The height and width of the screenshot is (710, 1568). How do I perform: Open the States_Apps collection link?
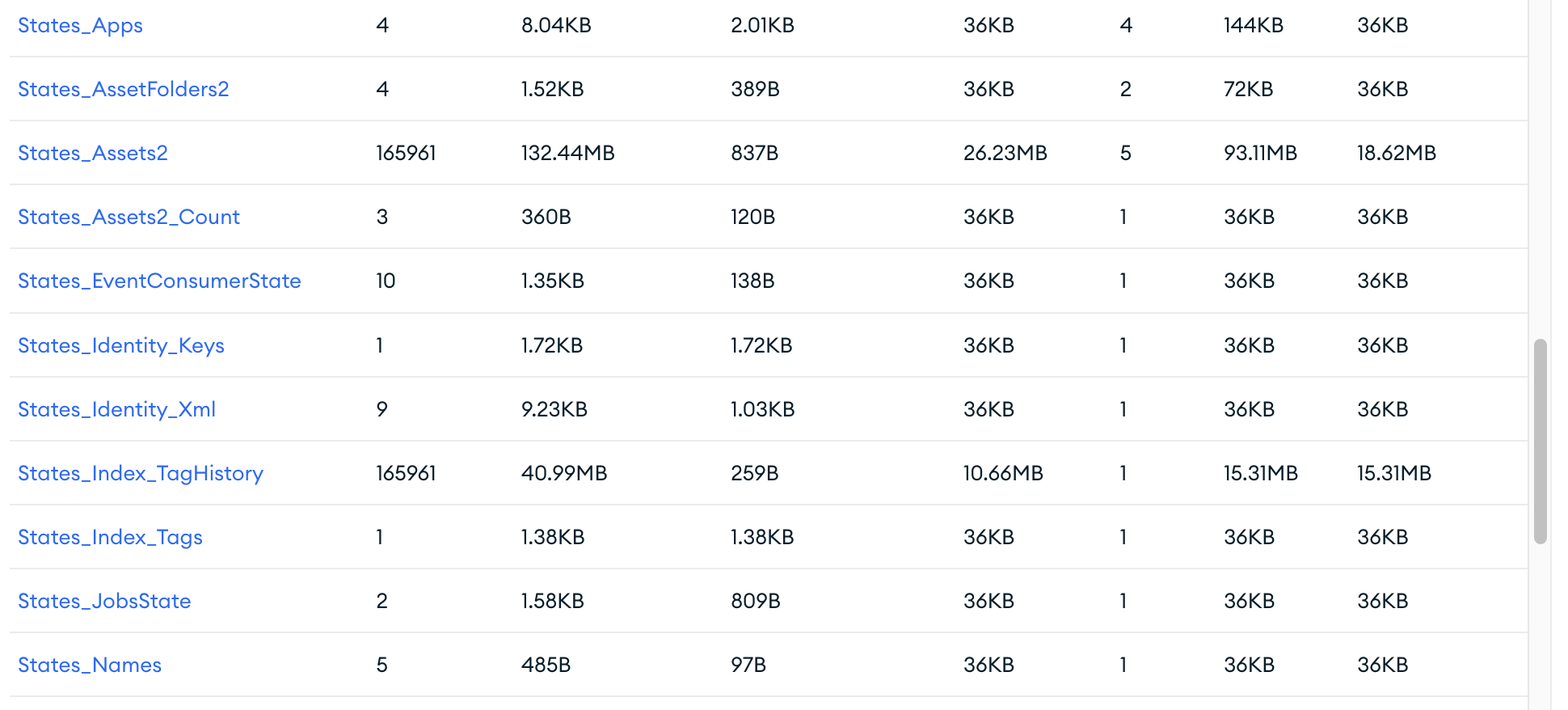80,26
